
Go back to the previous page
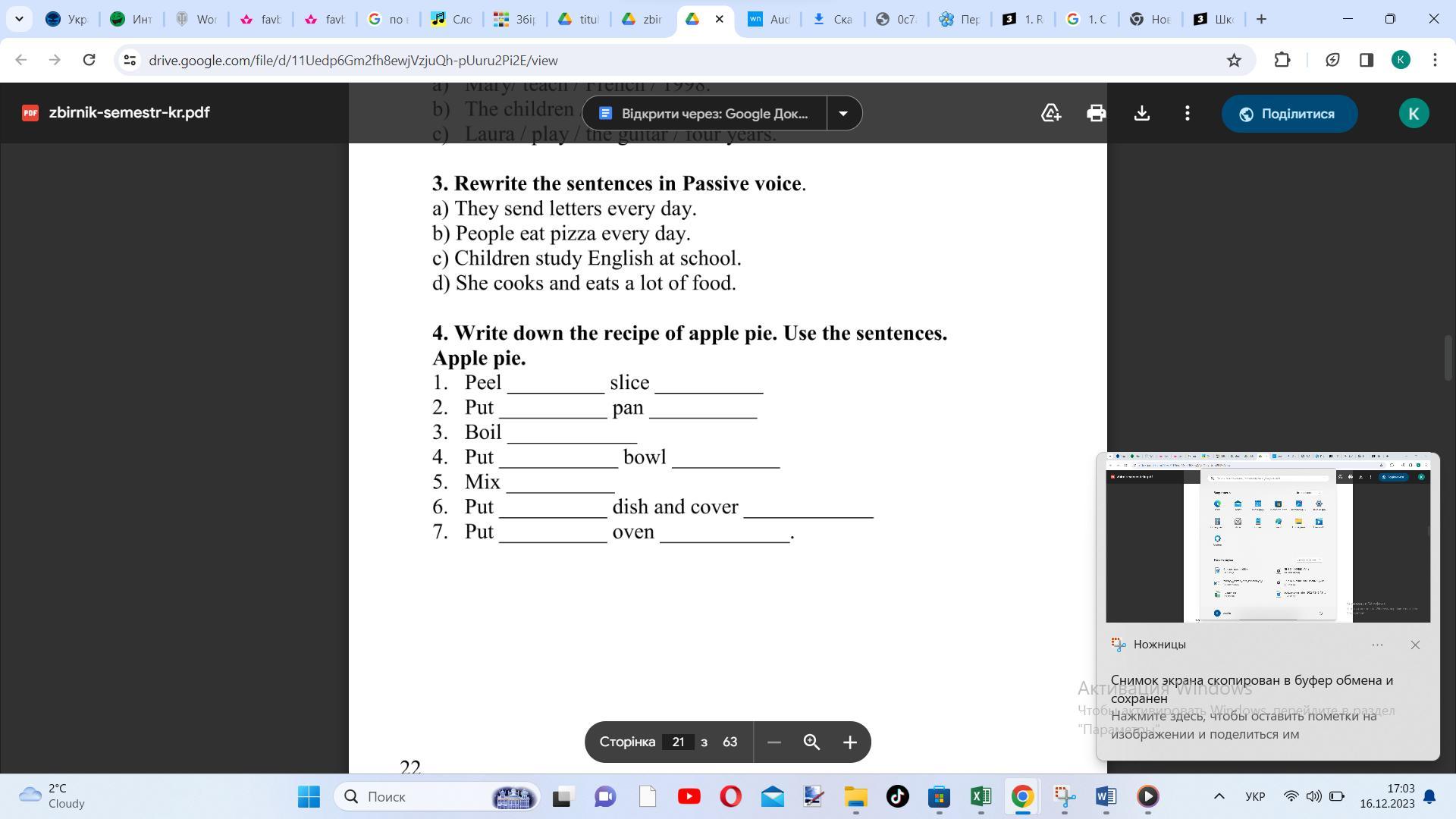(21, 60)
